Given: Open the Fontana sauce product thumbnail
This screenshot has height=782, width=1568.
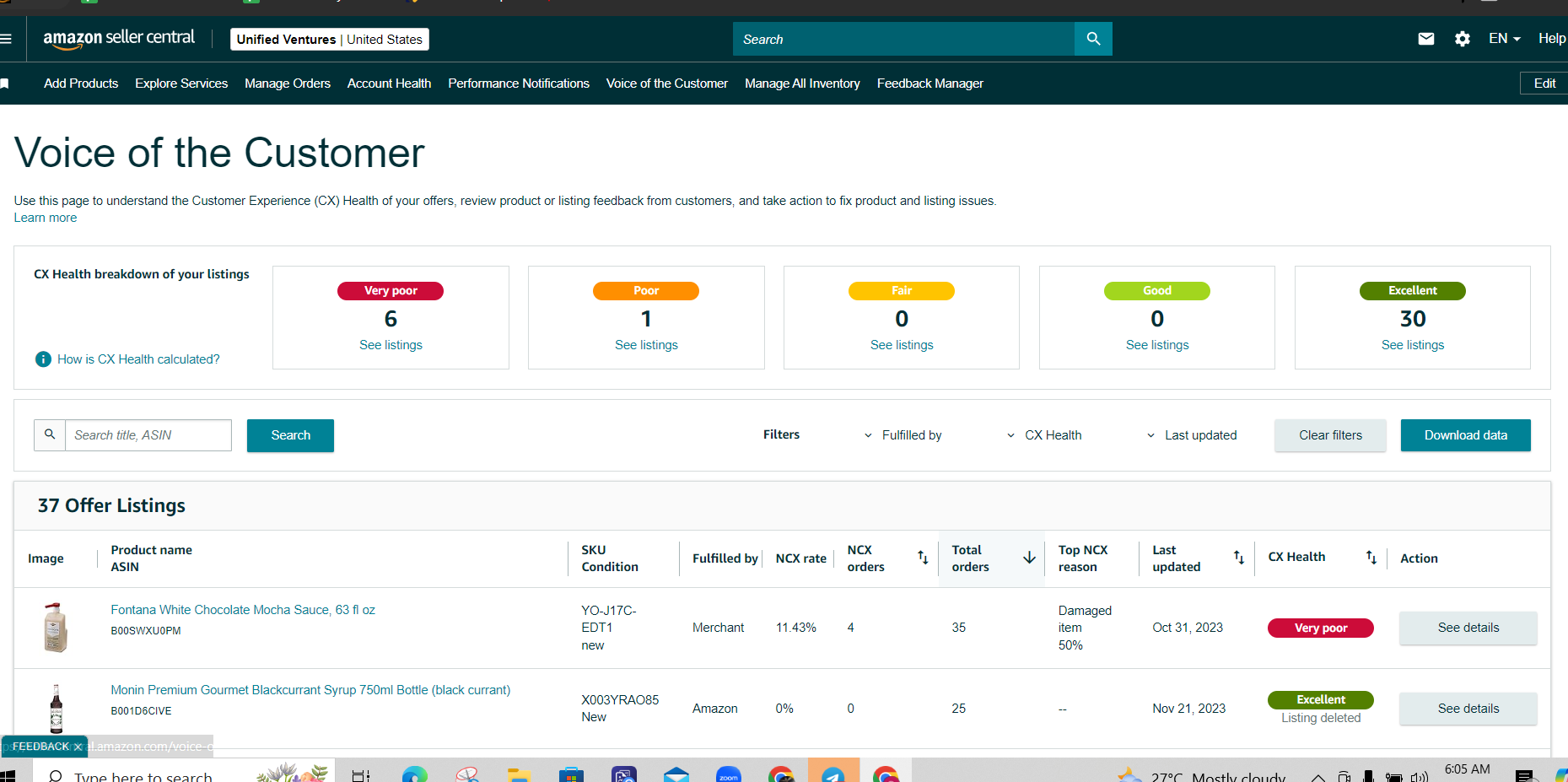Looking at the screenshot, I should 56,627.
